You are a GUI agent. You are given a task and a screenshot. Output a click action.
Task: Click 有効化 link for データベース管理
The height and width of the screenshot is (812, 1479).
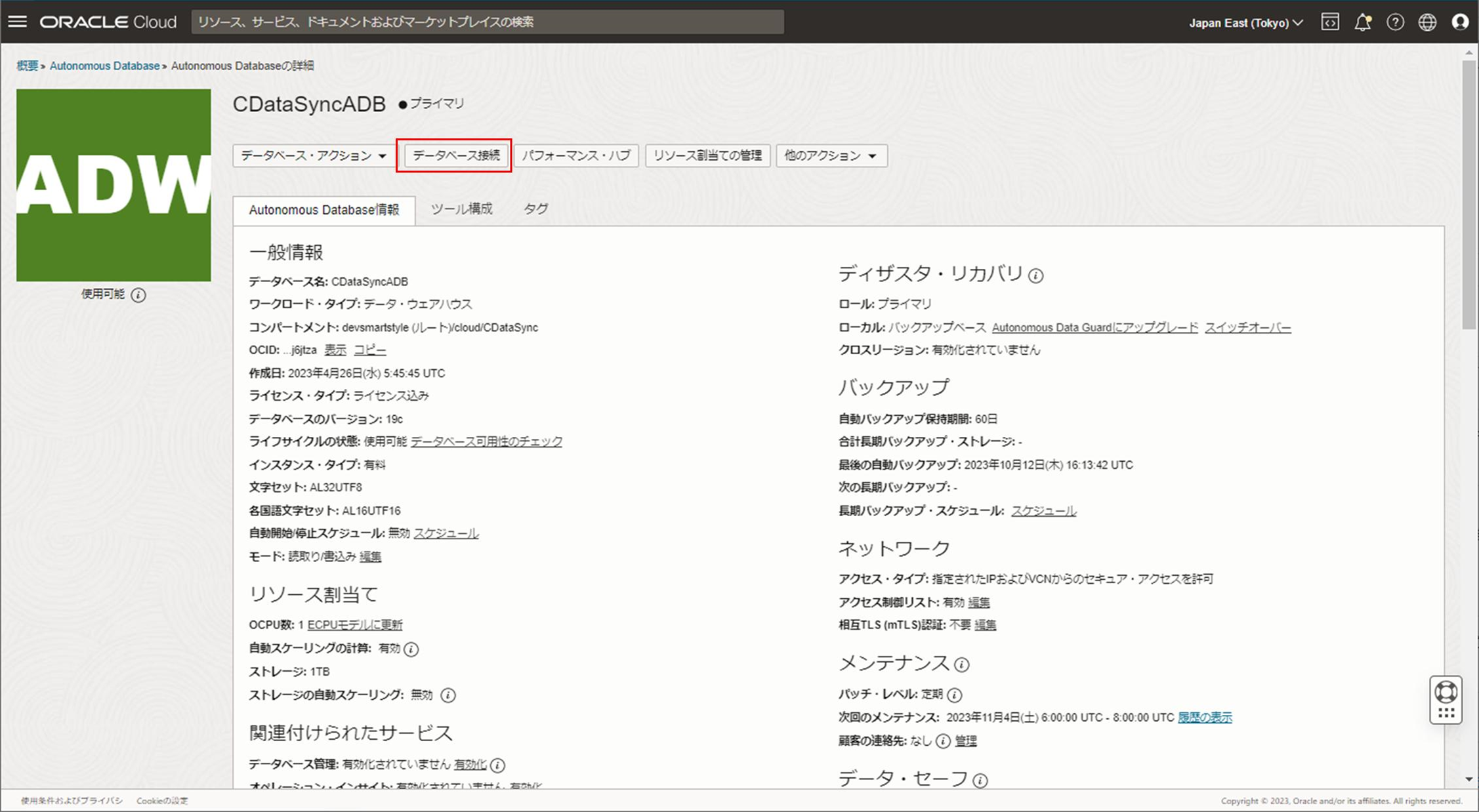point(470,764)
